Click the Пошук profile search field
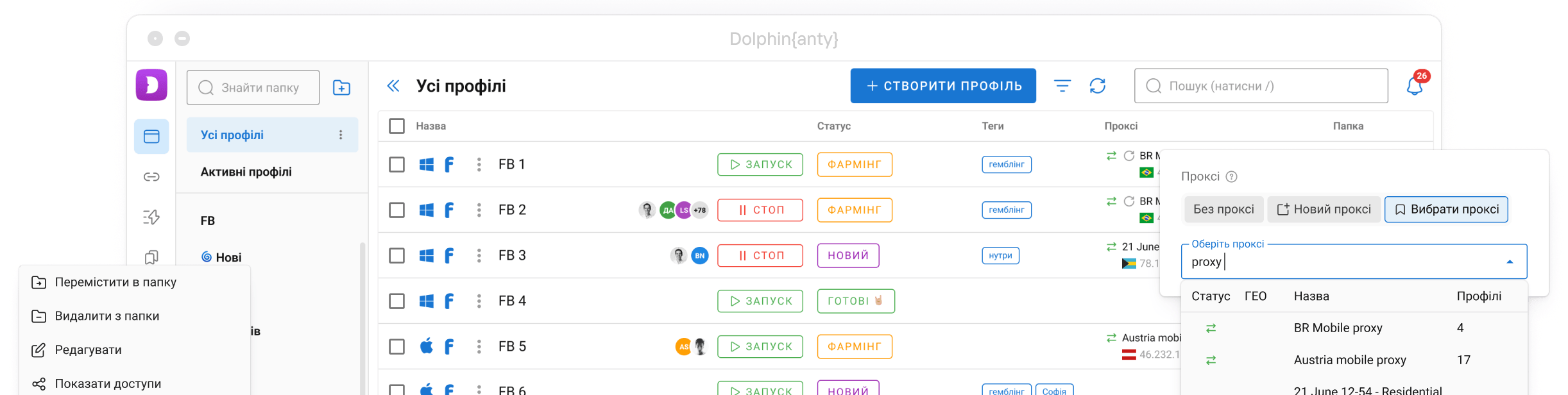Screen dimensions: 1568x395 click(1261, 86)
